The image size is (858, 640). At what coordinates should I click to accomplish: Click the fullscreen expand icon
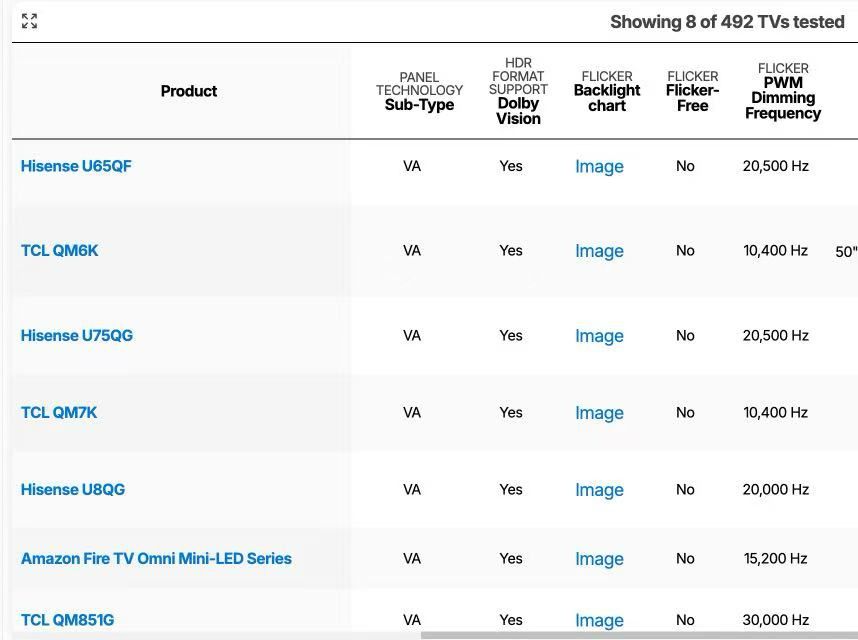click(29, 21)
